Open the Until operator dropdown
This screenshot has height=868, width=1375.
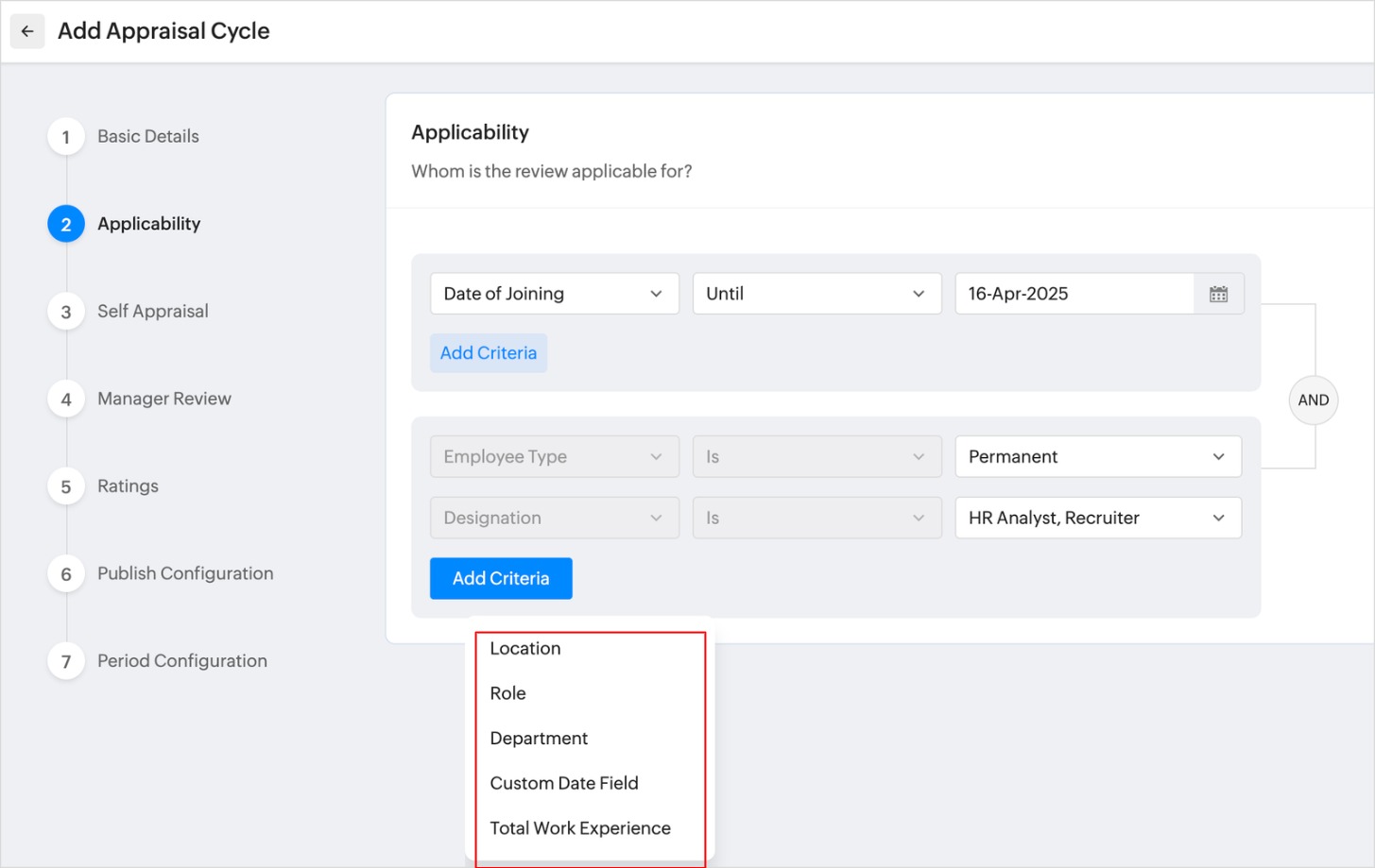point(816,294)
